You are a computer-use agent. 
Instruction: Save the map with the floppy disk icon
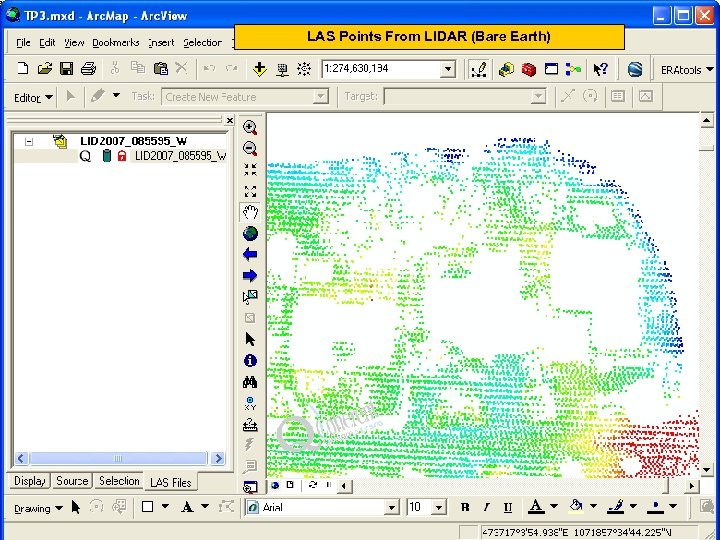tap(67, 69)
